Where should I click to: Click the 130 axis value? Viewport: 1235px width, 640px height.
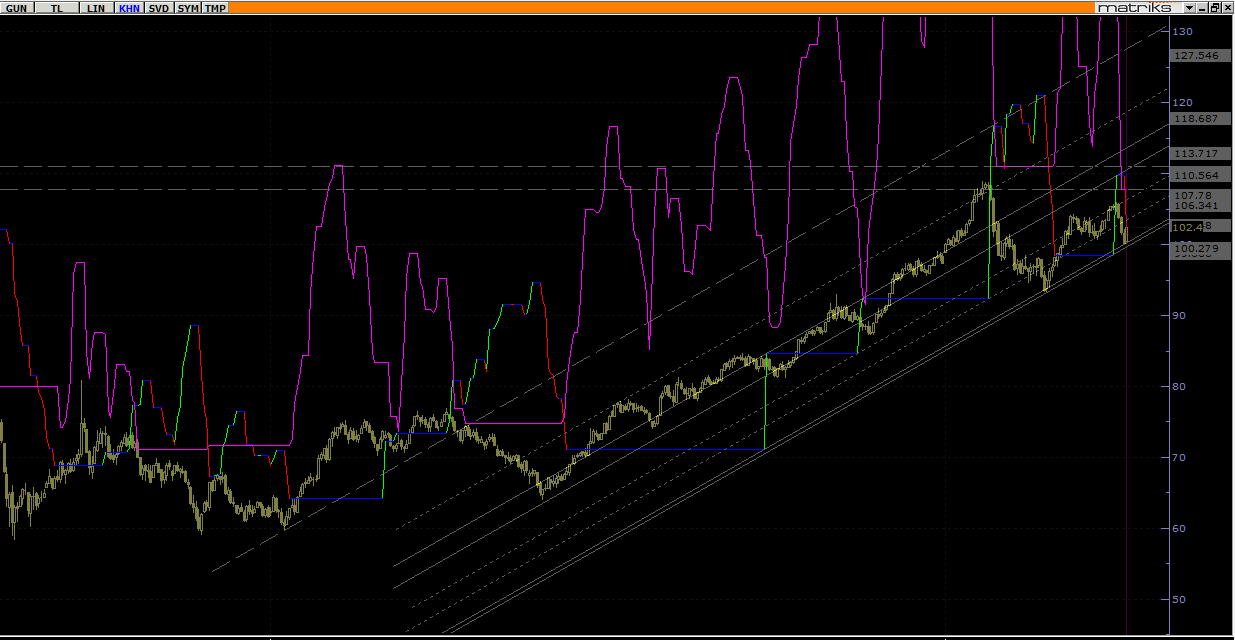pyautogui.click(x=1182, y=31)
